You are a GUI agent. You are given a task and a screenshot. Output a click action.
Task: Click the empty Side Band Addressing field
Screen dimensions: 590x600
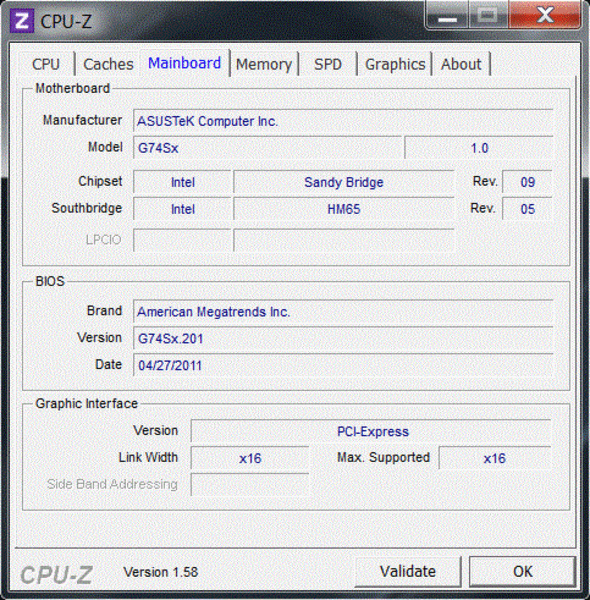250,484
